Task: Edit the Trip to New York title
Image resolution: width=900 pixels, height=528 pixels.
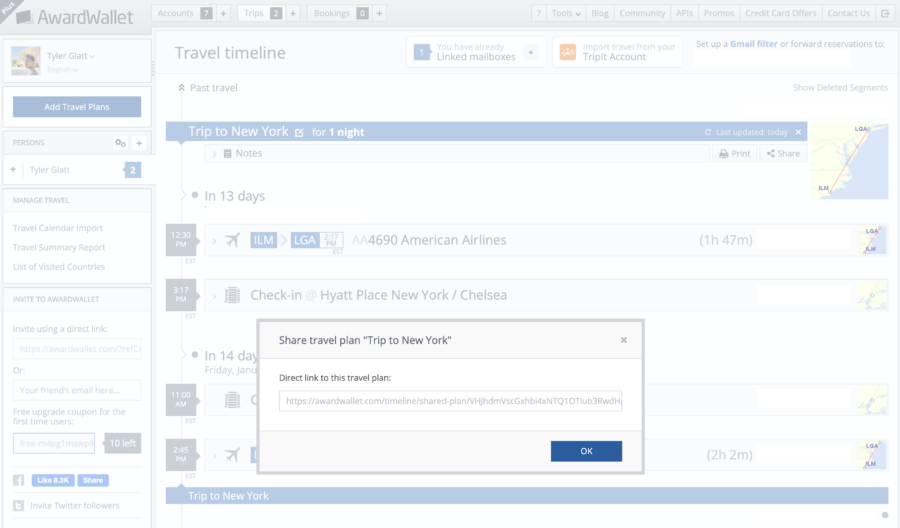Action: [x=299, y=133]
